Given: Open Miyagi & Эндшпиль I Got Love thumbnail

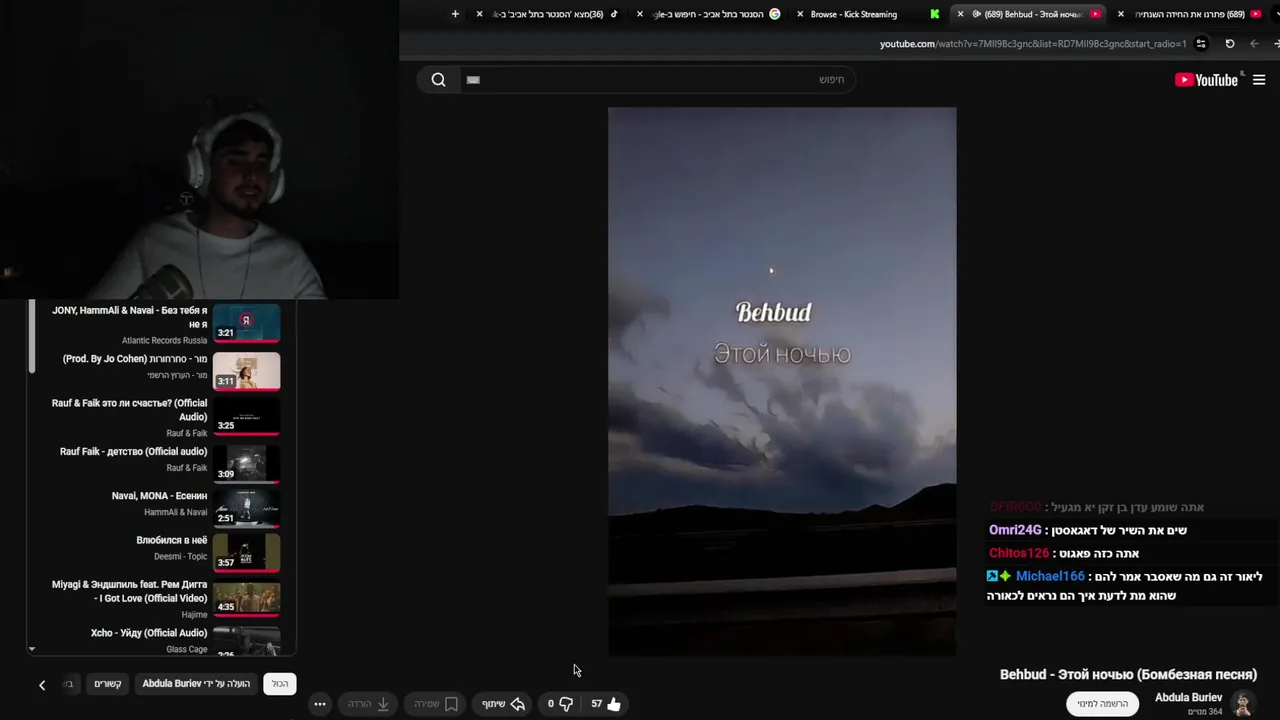Looking at the screenshot, I should [x=246, y=597].
